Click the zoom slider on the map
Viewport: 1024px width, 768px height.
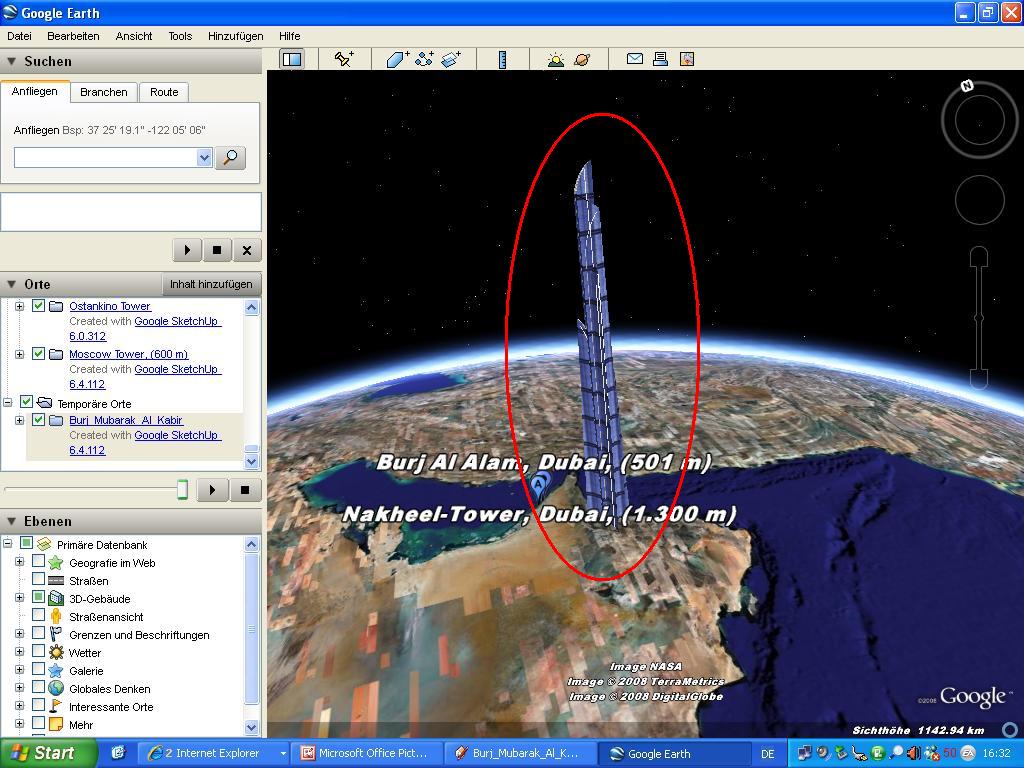tap(978, 317)
